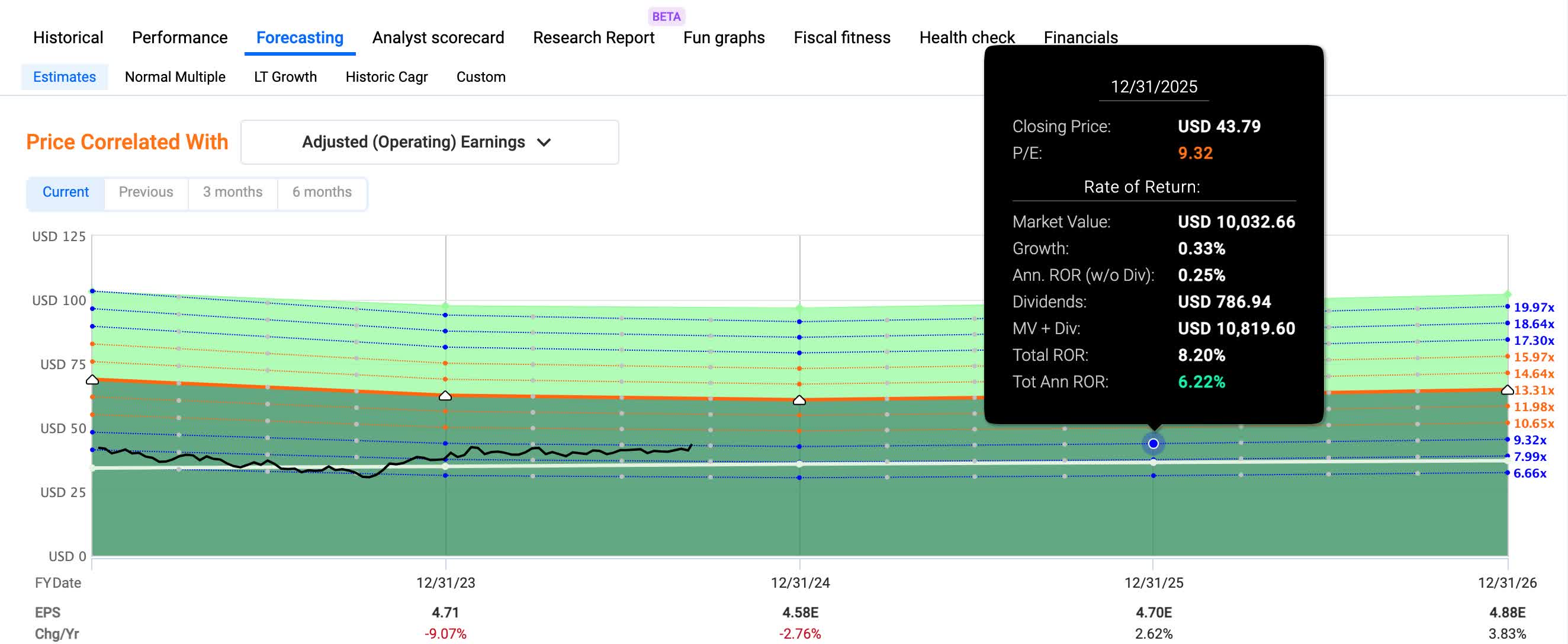
Task: Go to the Research Report tab
Action: click(x=593, y=38)
